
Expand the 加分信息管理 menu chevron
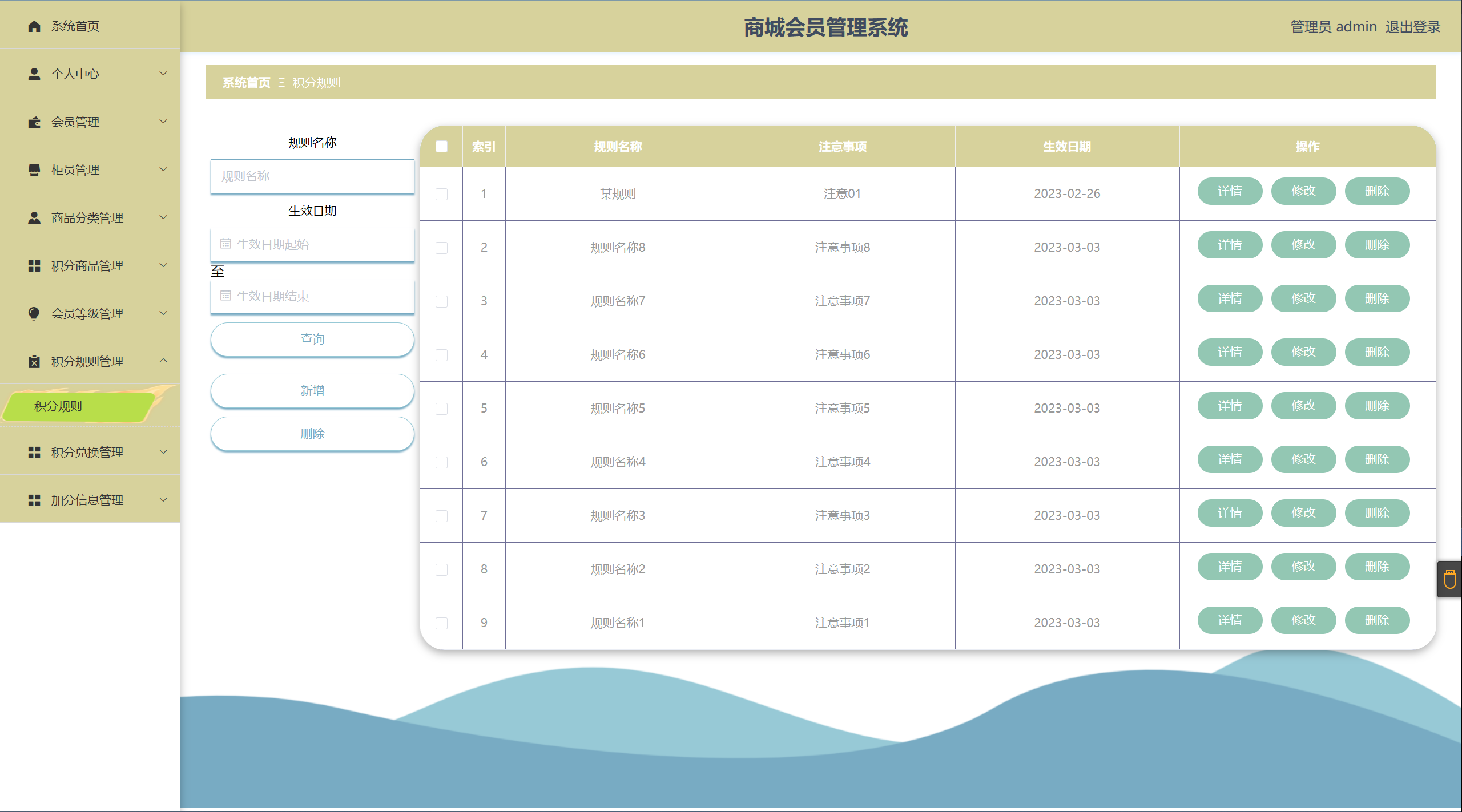(163, 500)
